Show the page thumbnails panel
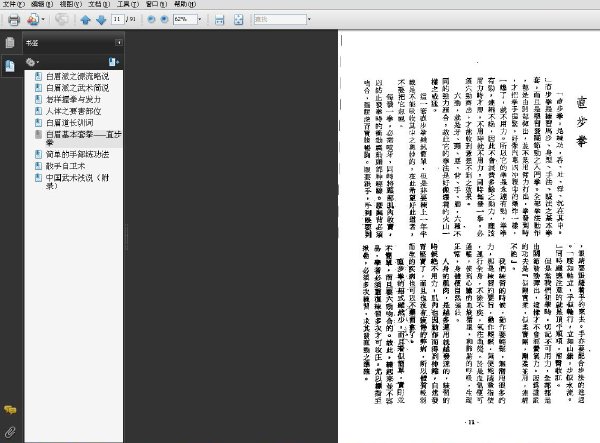Viewport: 600px width, 443px height. [10, 42]
